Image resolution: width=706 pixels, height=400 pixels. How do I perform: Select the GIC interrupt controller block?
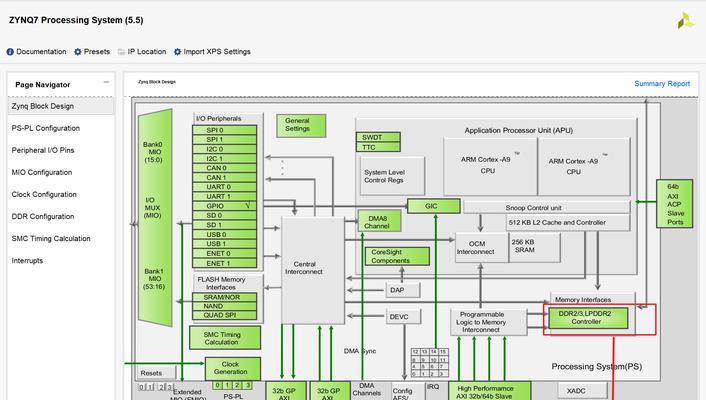(x=432, y=206)
